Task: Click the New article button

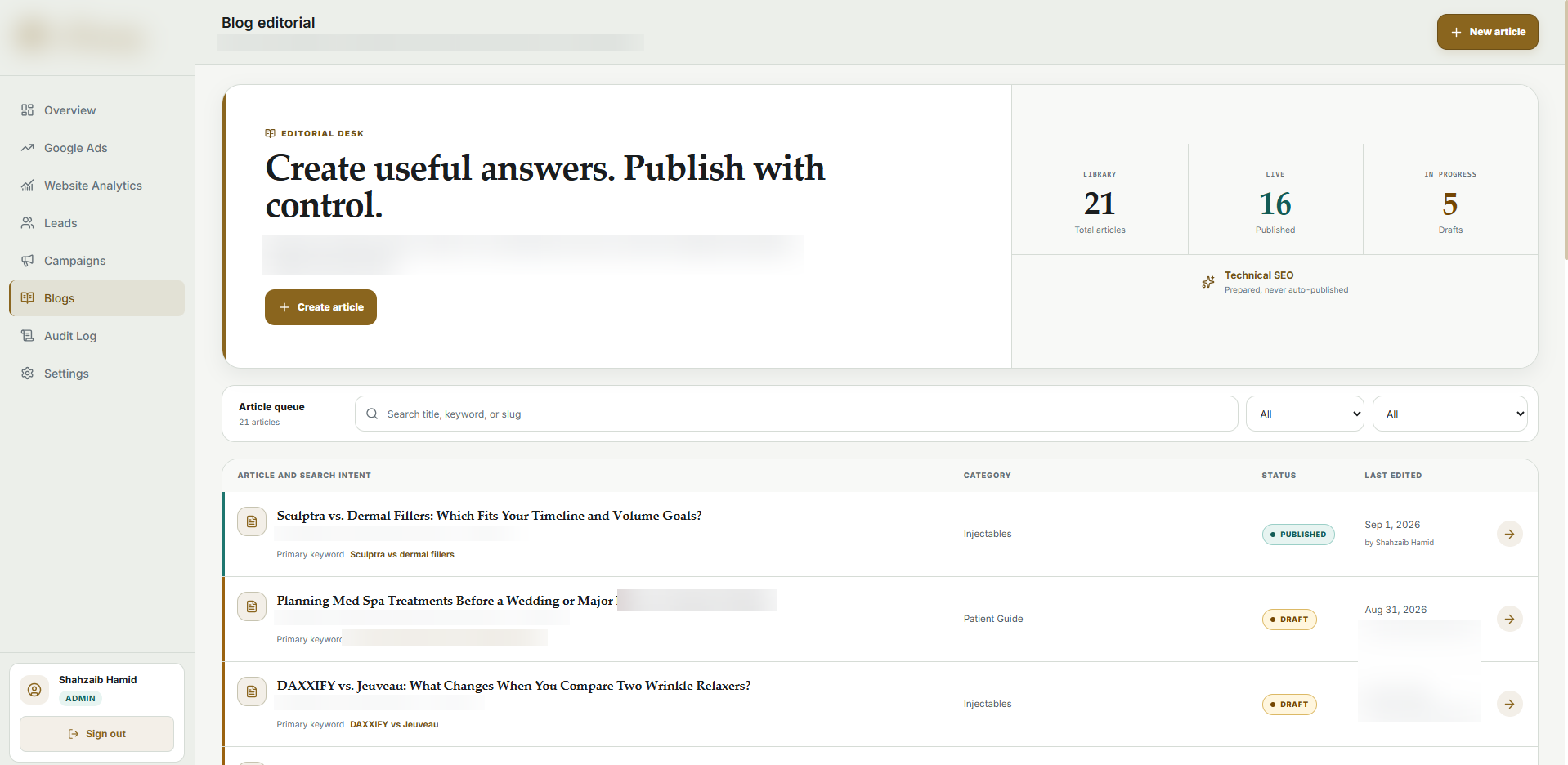Action: tap(1487, 32)
